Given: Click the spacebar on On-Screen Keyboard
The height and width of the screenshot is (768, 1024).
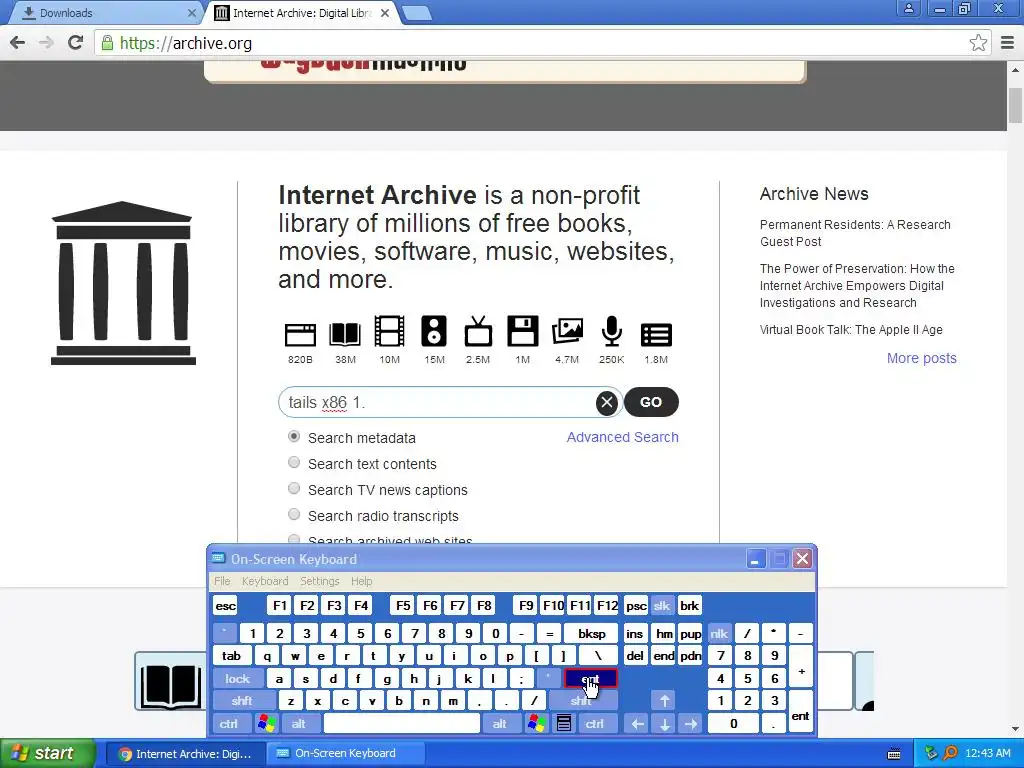Looking at the screenshot, I should click(x=402, y=724).
